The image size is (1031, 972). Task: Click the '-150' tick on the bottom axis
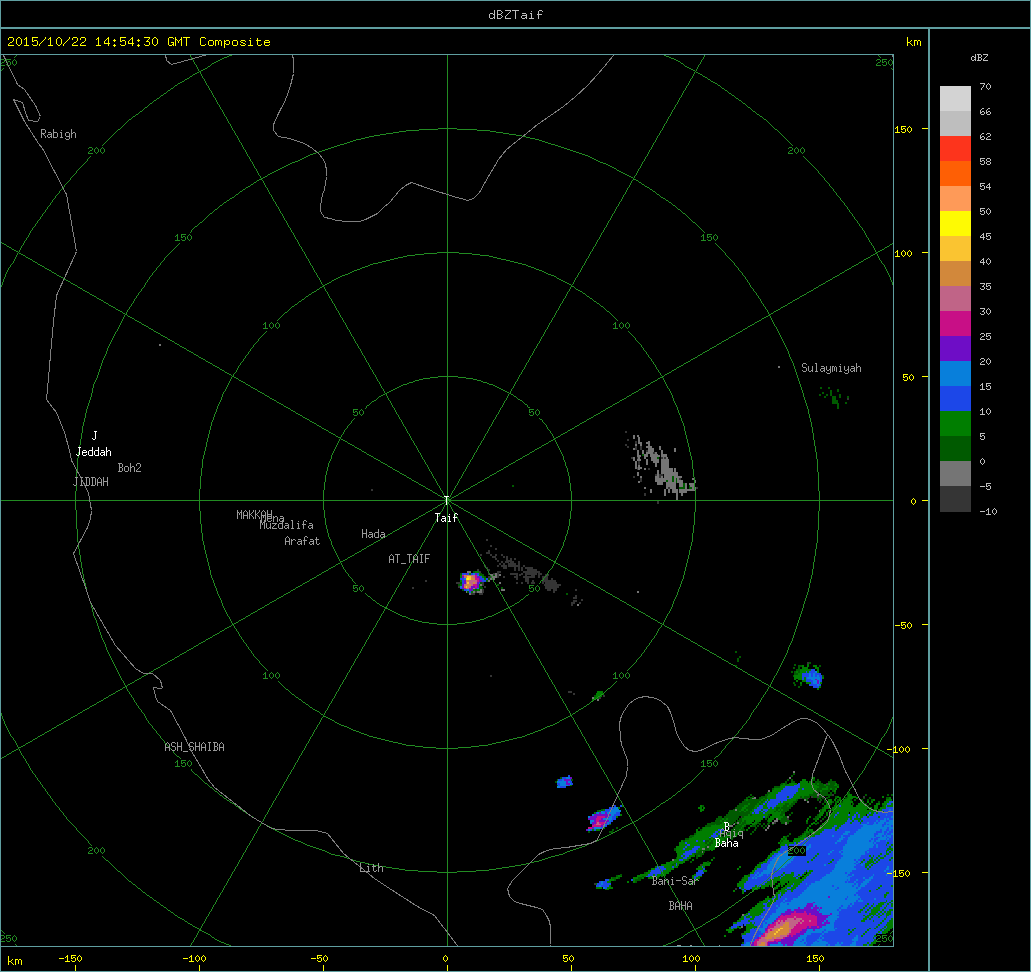pyautogui.click(x=70, y=959)
